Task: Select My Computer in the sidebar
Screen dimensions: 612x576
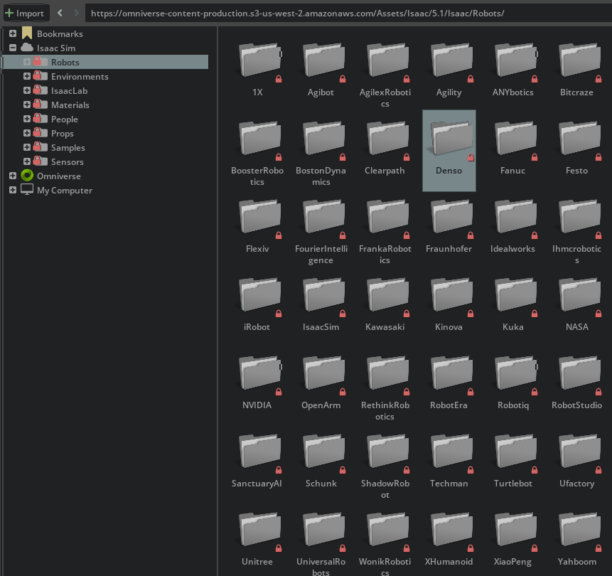Action: click(64, 190)
